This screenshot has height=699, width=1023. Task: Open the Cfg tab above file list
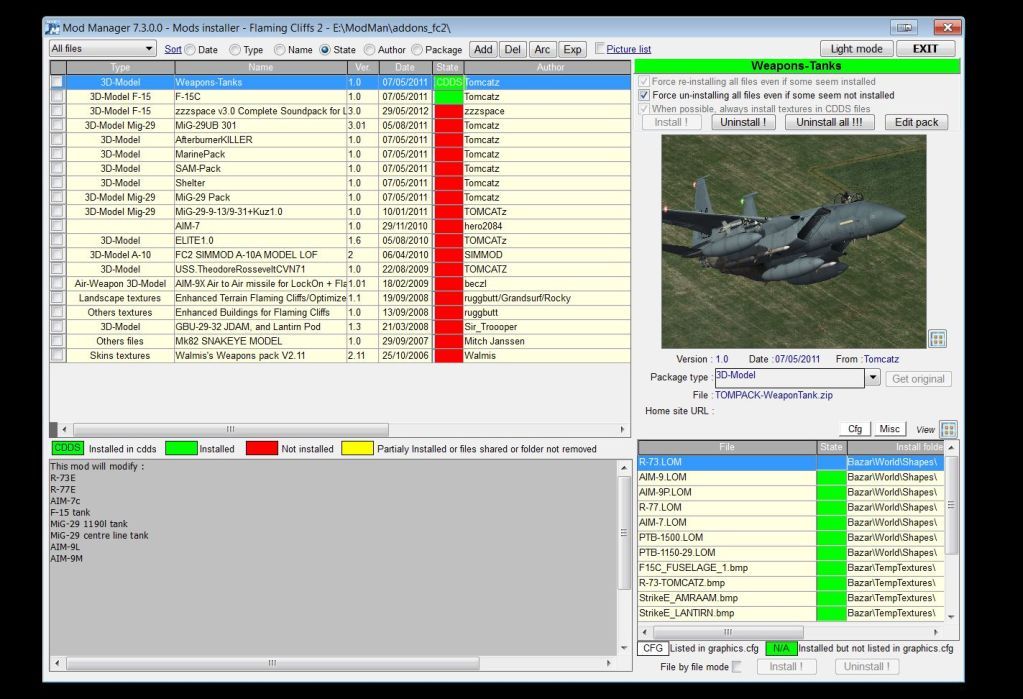(x=855, y=429)
